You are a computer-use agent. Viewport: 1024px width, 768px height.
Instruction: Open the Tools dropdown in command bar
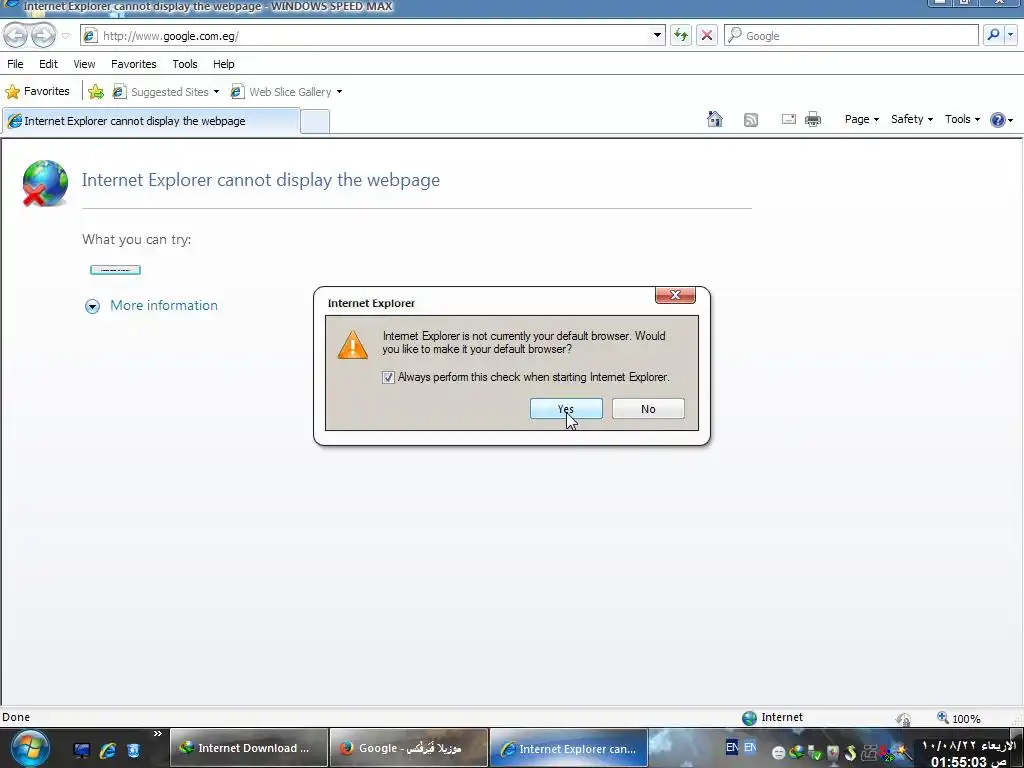[962, 119]
